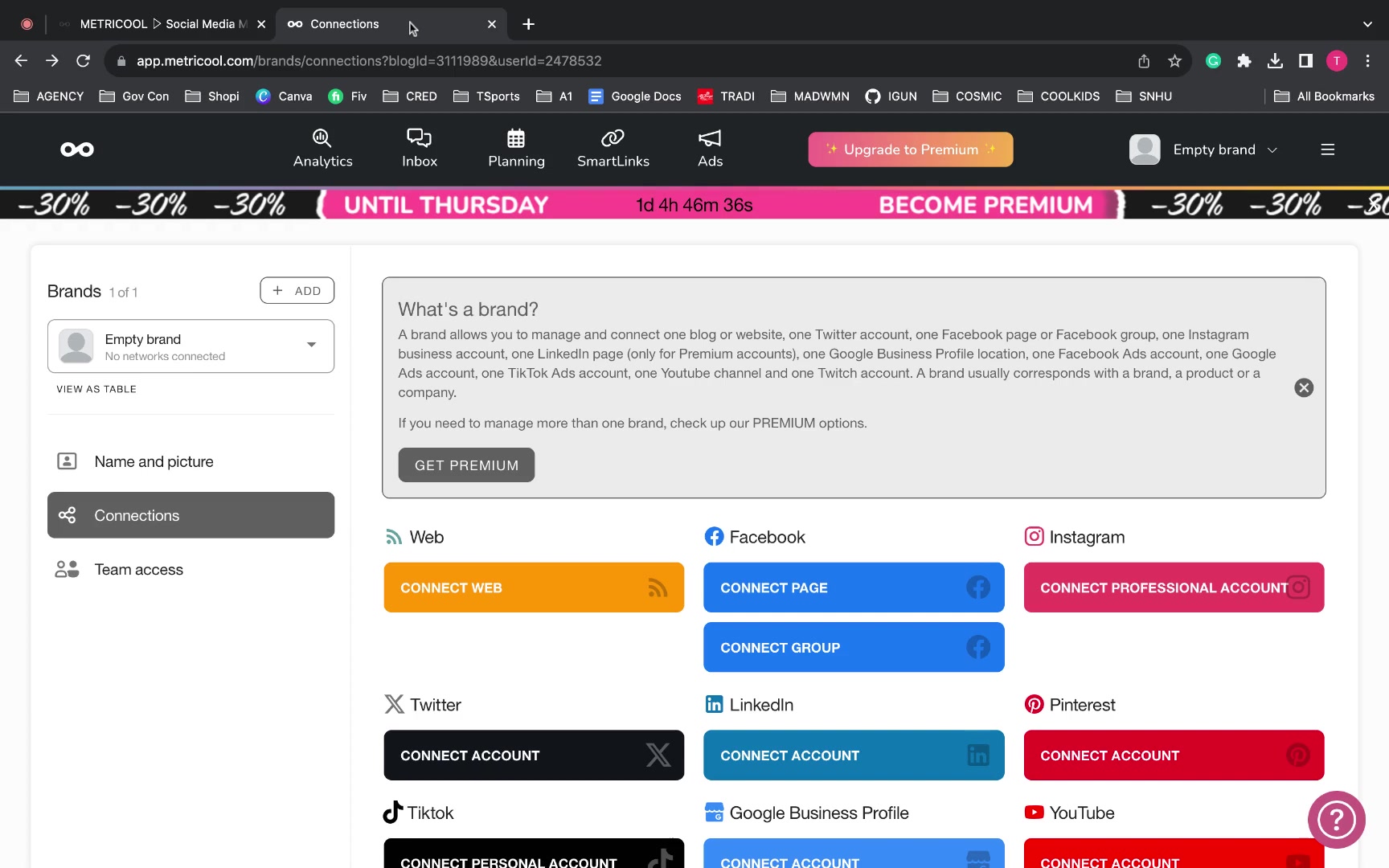Click the BECOME PREMIUM banner text
Viewport: 1389px width, 868px height.
coord(985,205)
